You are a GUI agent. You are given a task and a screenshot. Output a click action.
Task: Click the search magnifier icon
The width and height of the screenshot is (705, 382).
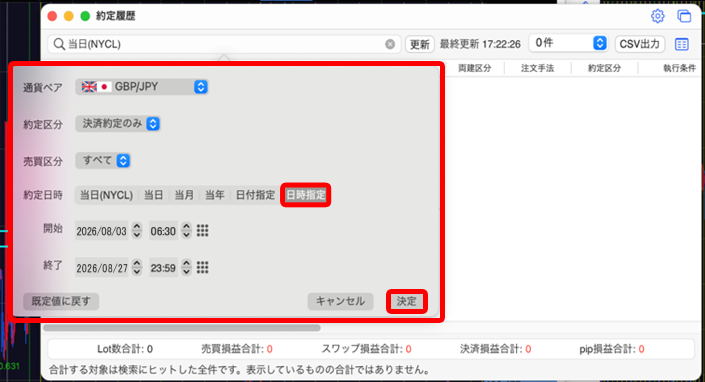pyautogui.click(x=59, y=44)
